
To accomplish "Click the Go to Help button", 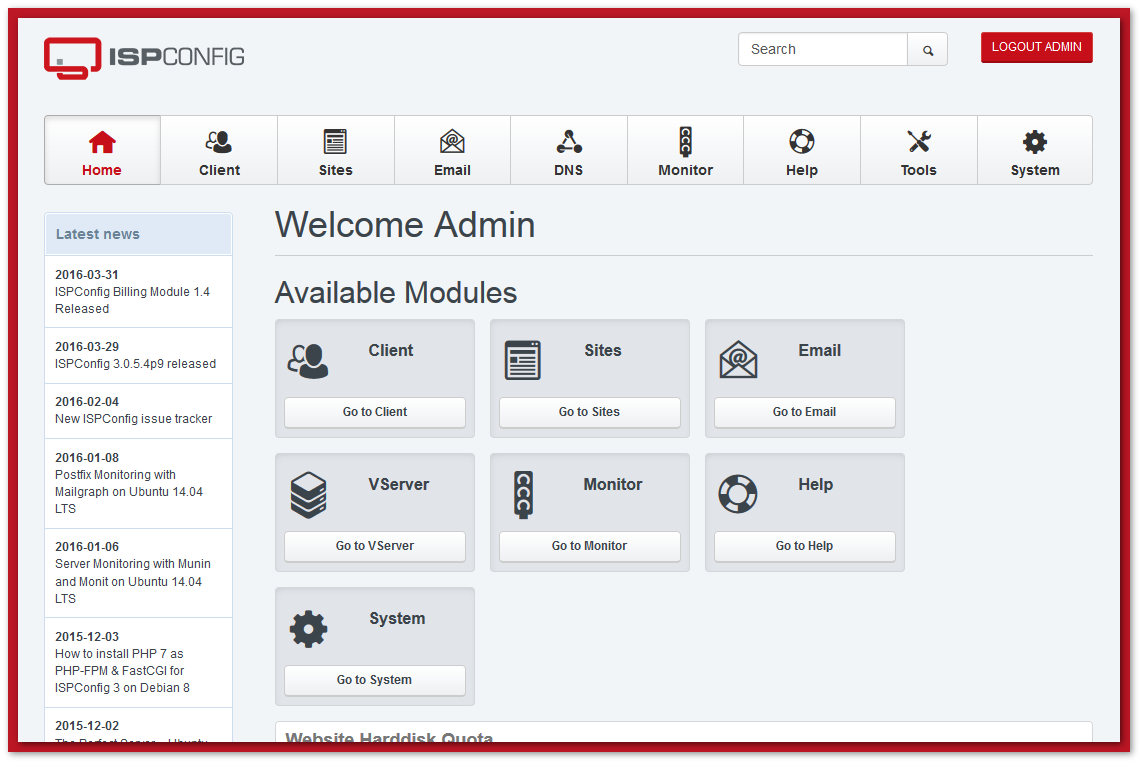I will coord(805,546).
